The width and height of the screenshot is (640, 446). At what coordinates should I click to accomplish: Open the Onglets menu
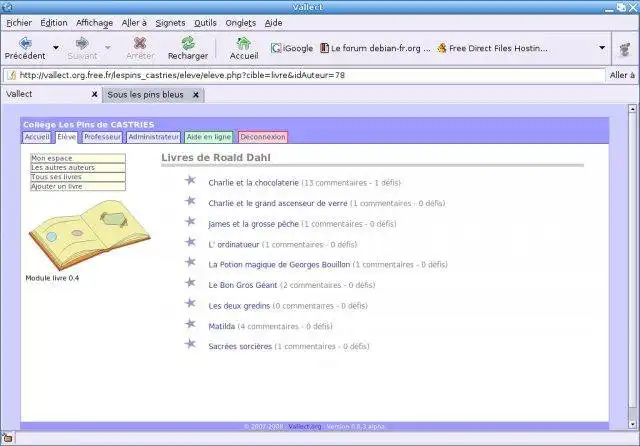tap(240, 23)
